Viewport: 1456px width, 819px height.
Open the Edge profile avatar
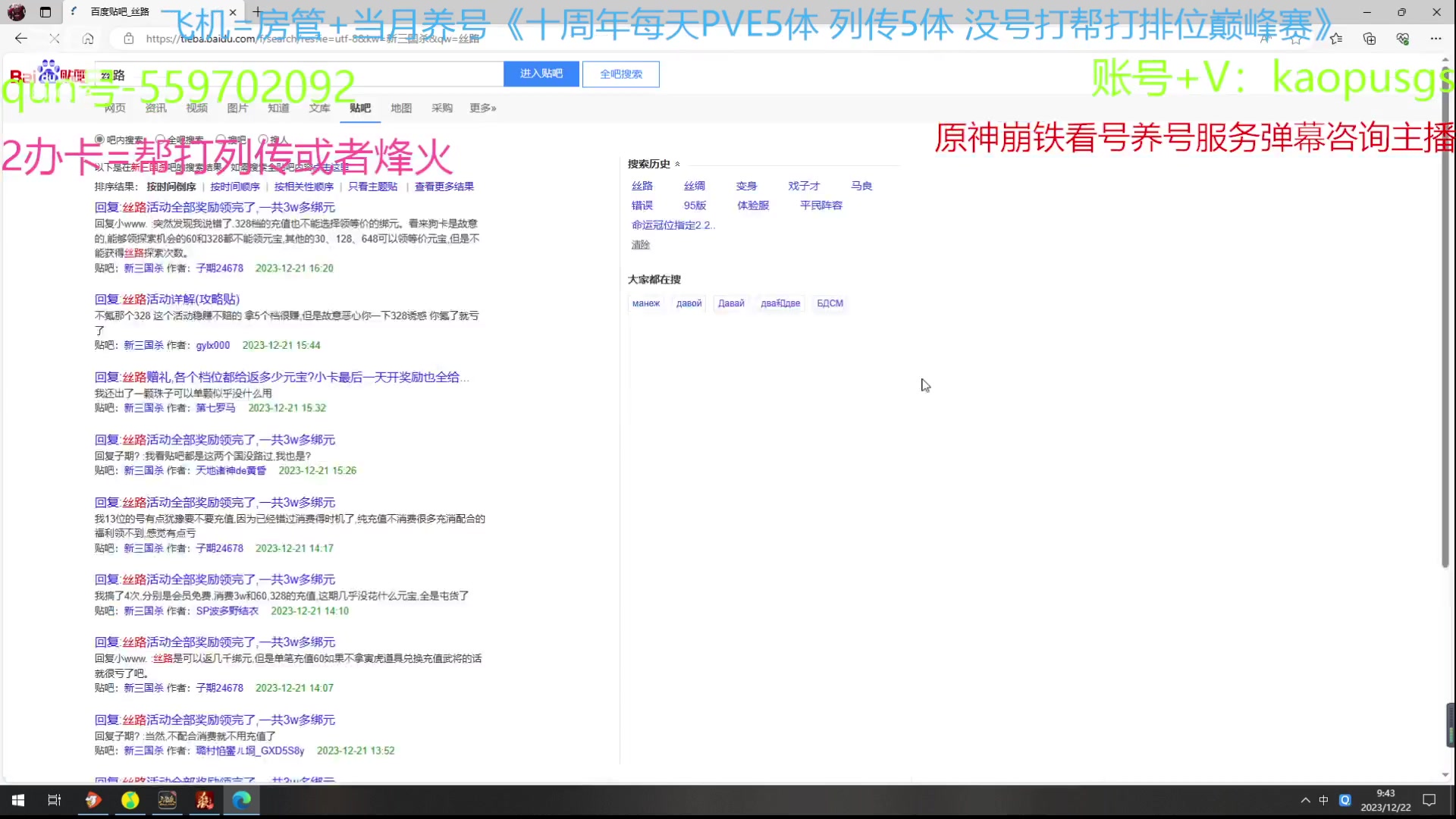pos(17,12)
